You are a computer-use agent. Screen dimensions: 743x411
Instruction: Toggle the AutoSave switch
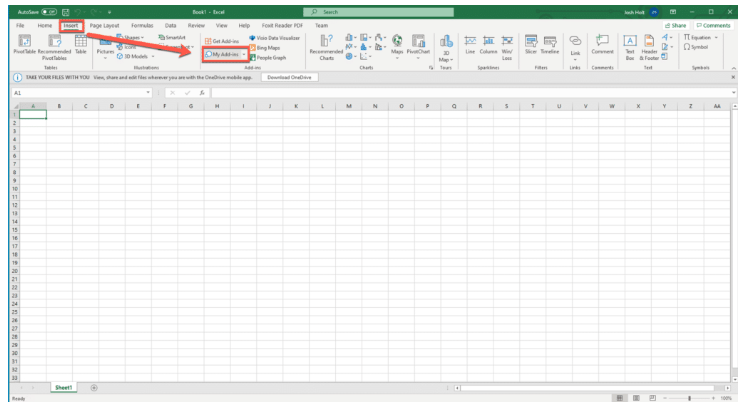(49, 12)
